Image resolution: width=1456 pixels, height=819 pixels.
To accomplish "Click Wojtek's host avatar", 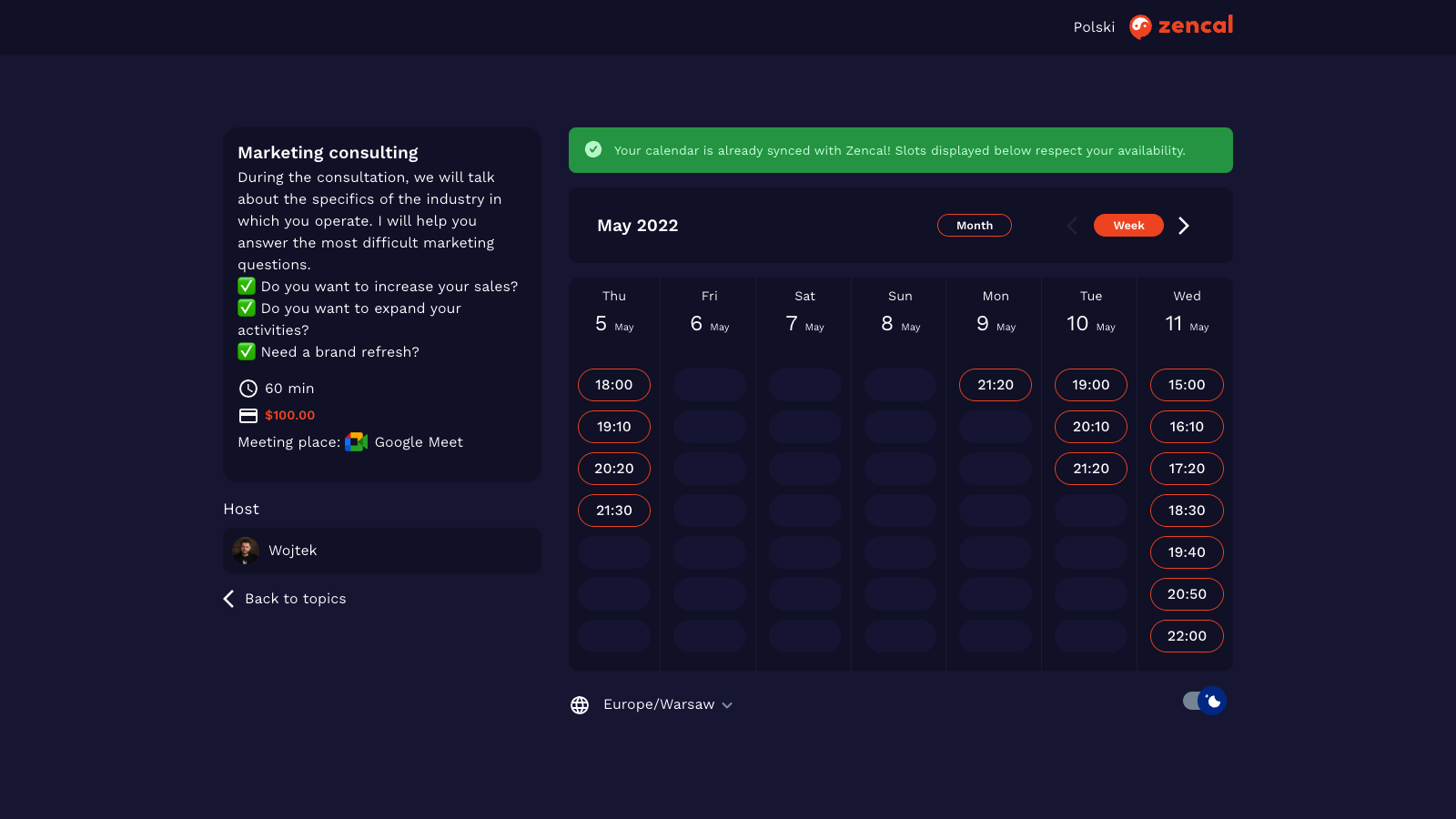I will point(245,551).
